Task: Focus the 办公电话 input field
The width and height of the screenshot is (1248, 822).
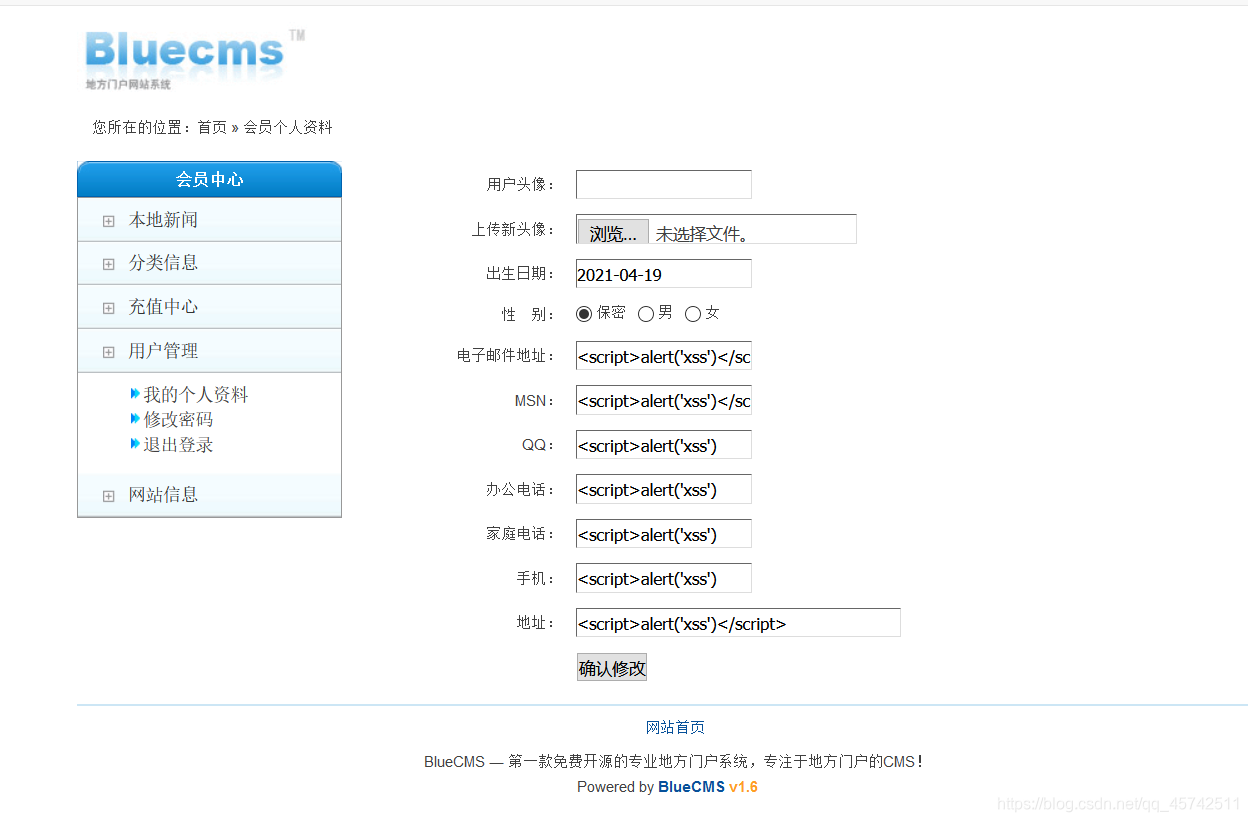Action: tap(664, 489)
